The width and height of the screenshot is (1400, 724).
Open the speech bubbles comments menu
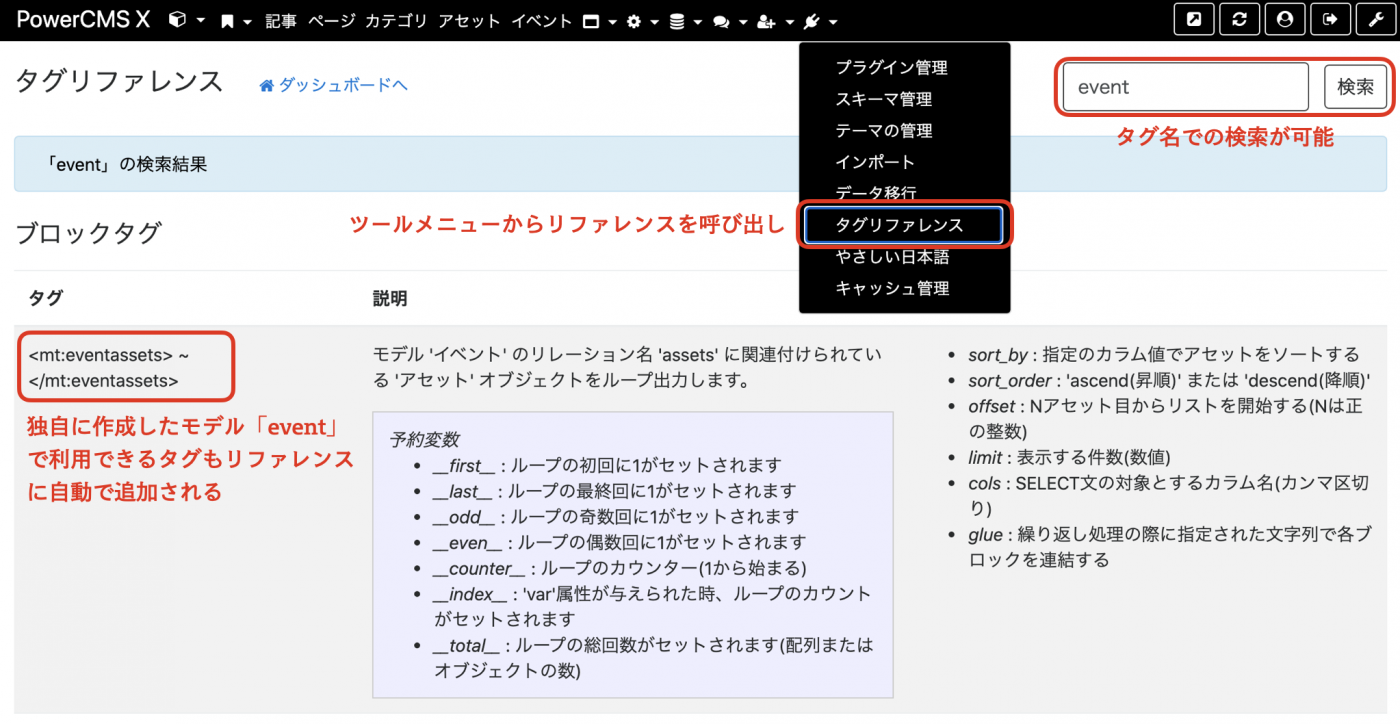(x=729, y=21)
